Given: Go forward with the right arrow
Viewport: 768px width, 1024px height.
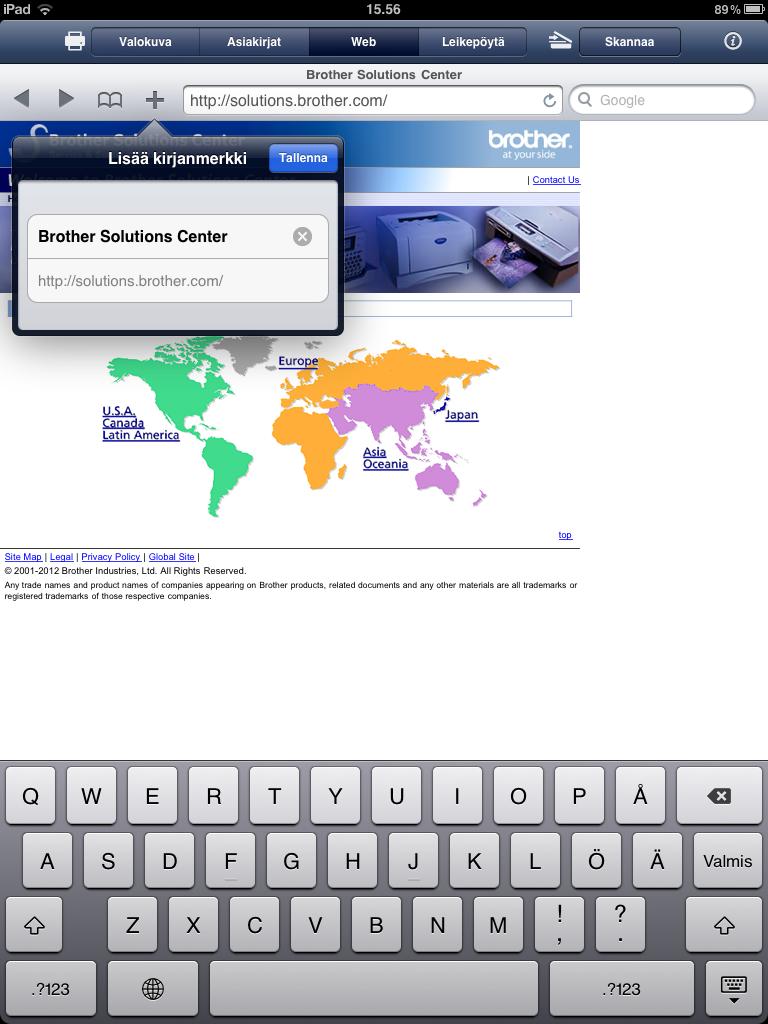Looking at the screenshot, I should click(66, 99).
